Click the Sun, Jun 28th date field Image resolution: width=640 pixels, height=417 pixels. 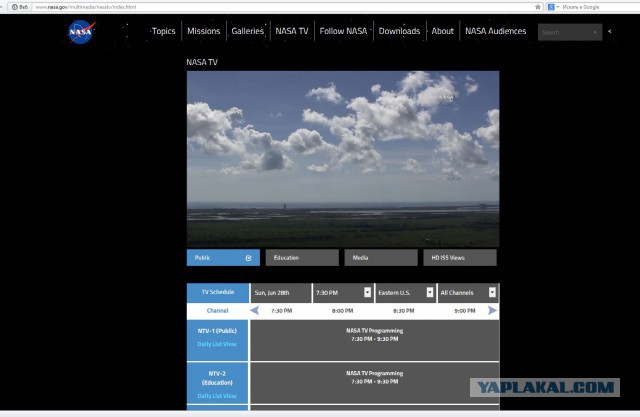[x=281, y=293]
